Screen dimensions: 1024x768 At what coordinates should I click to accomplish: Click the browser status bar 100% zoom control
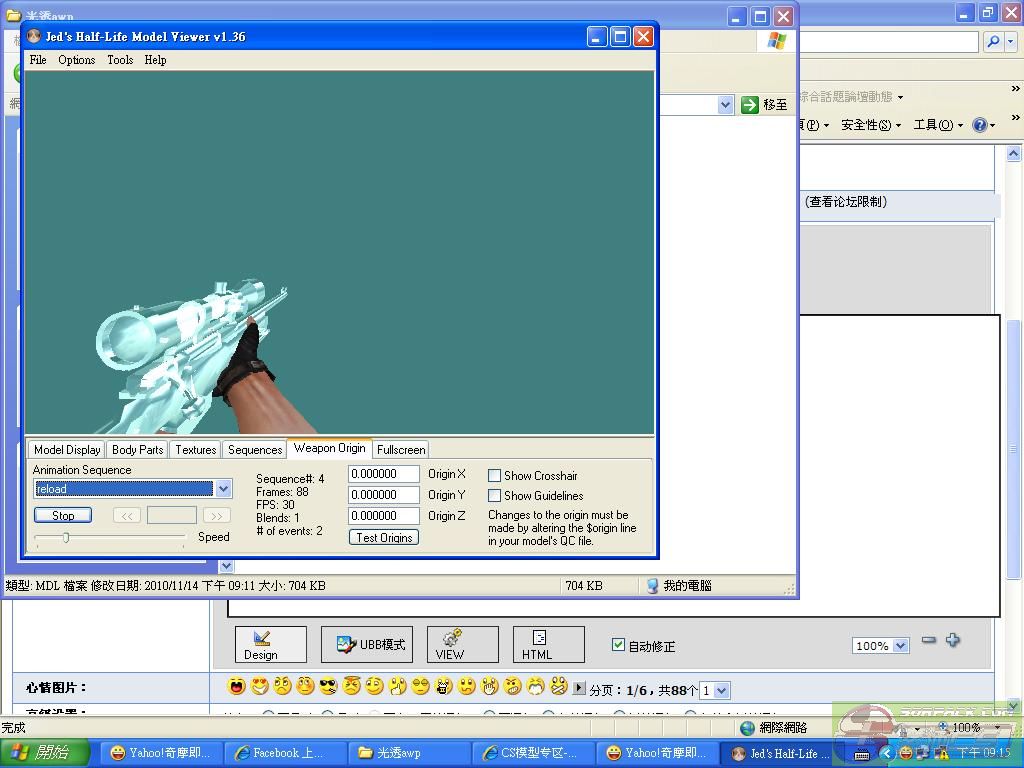[970, 728]
